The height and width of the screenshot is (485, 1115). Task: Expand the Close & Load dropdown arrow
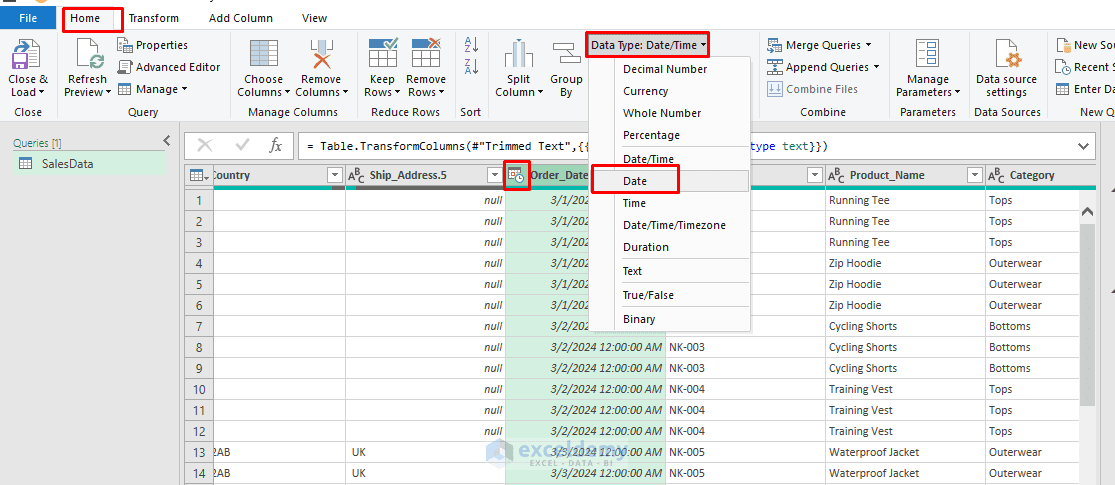41,92
